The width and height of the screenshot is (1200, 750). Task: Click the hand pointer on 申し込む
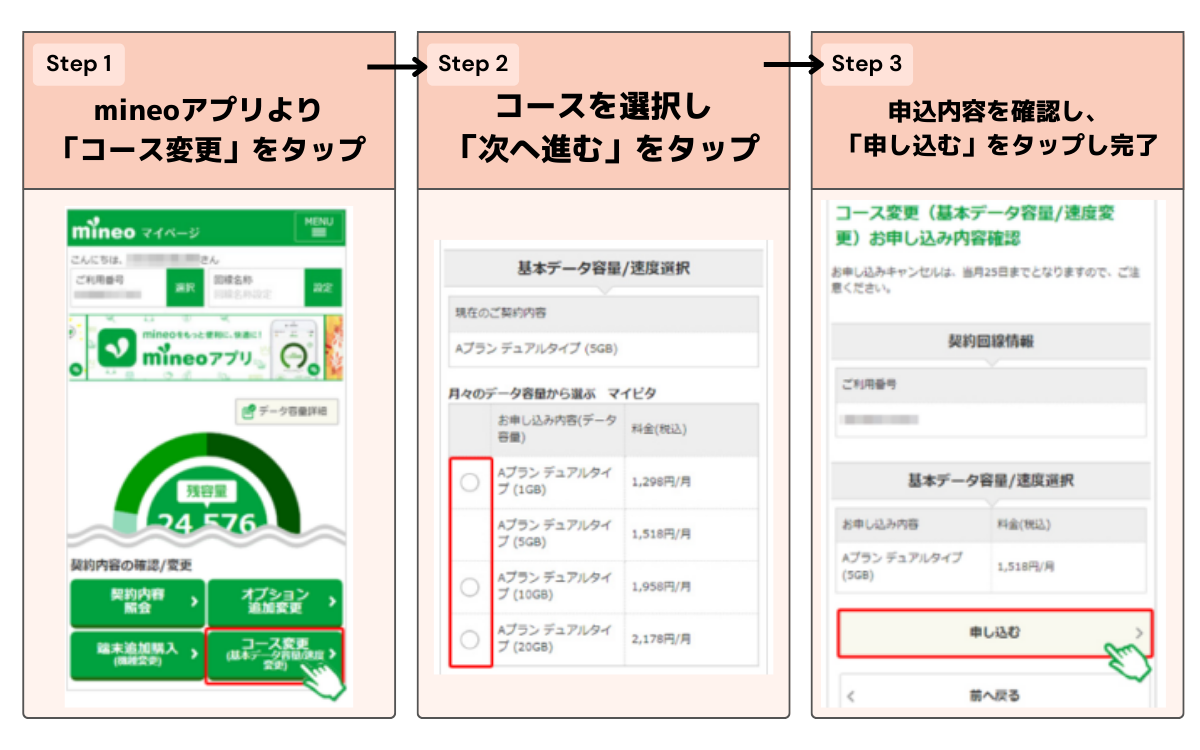click(1128, 660)
